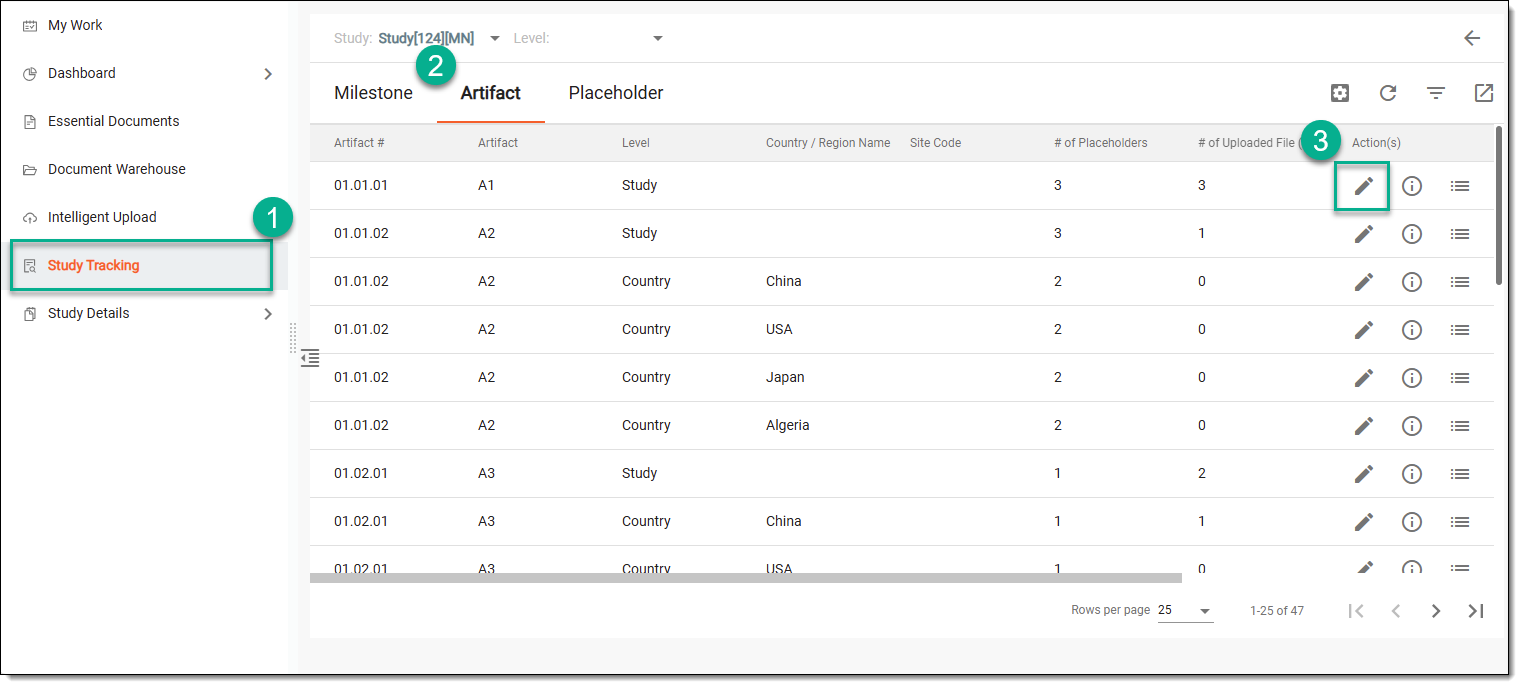1521x687 pixels.
Task: Show info for the A2 China row
Action: tap(1411, 282)
